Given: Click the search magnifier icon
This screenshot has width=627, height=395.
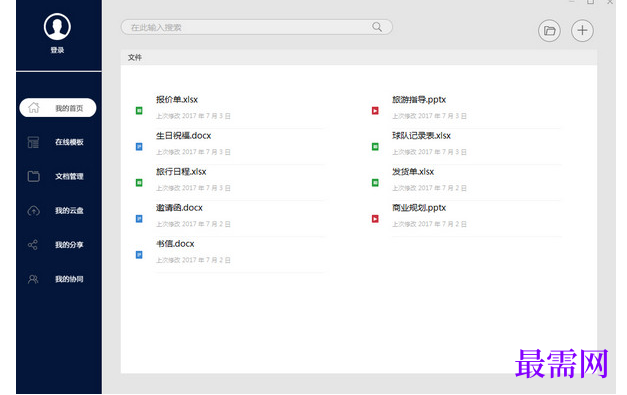Looking at the screenshot, I should 377,27.
